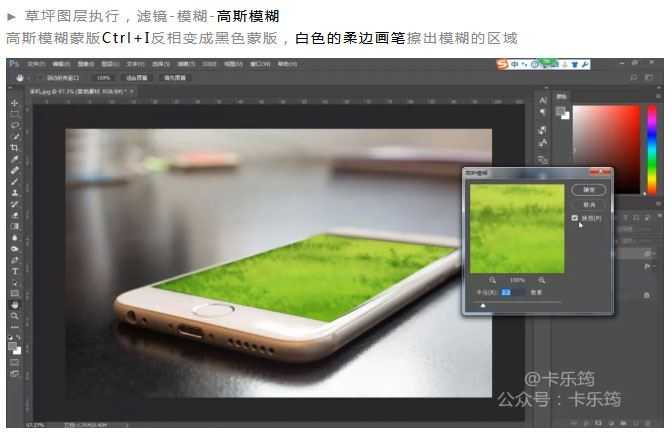Image resolution: width=672 pixels, height=433 pixels.
Task: Select the Crop tool
Action: pos(14,148)
